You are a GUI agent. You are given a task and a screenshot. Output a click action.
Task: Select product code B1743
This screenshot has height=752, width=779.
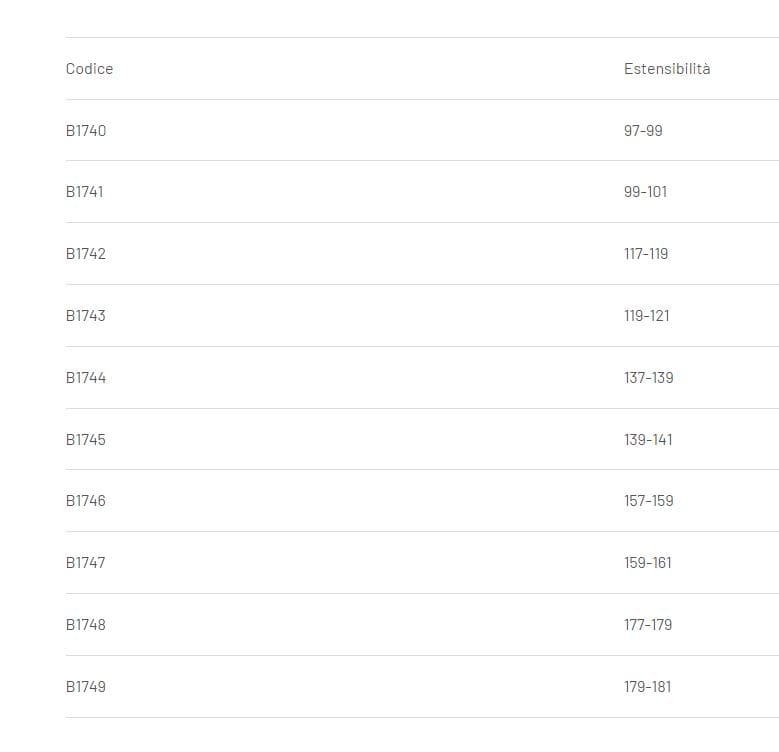tap(86, 316)
